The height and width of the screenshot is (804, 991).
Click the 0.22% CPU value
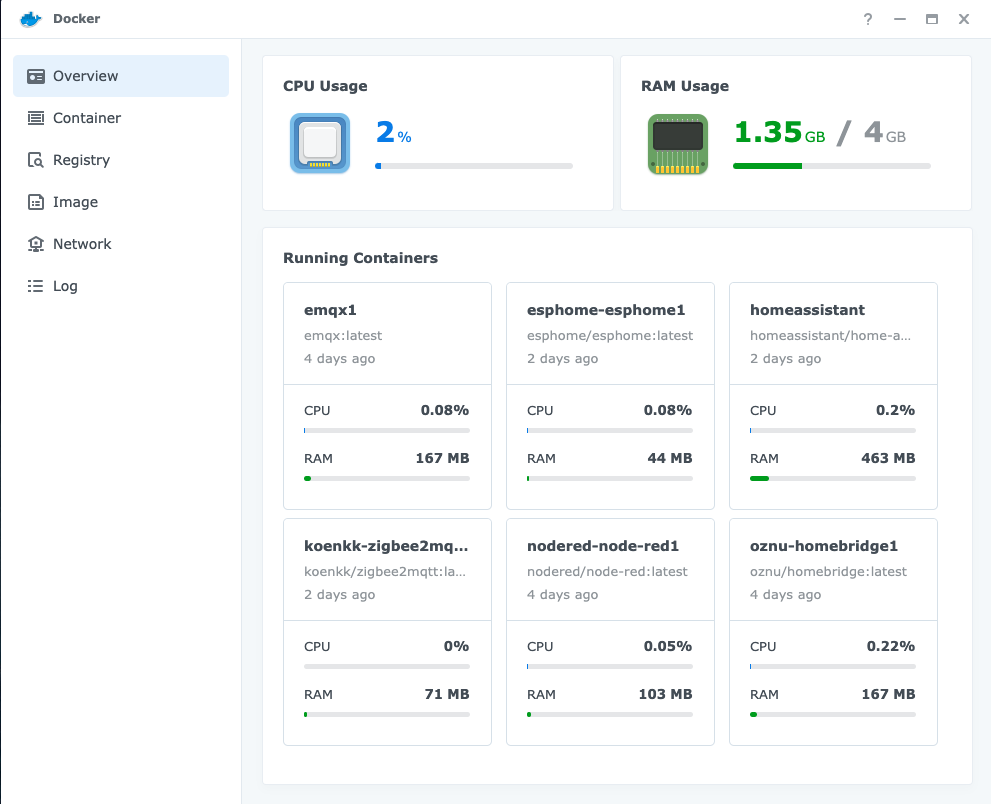point(891,646)
